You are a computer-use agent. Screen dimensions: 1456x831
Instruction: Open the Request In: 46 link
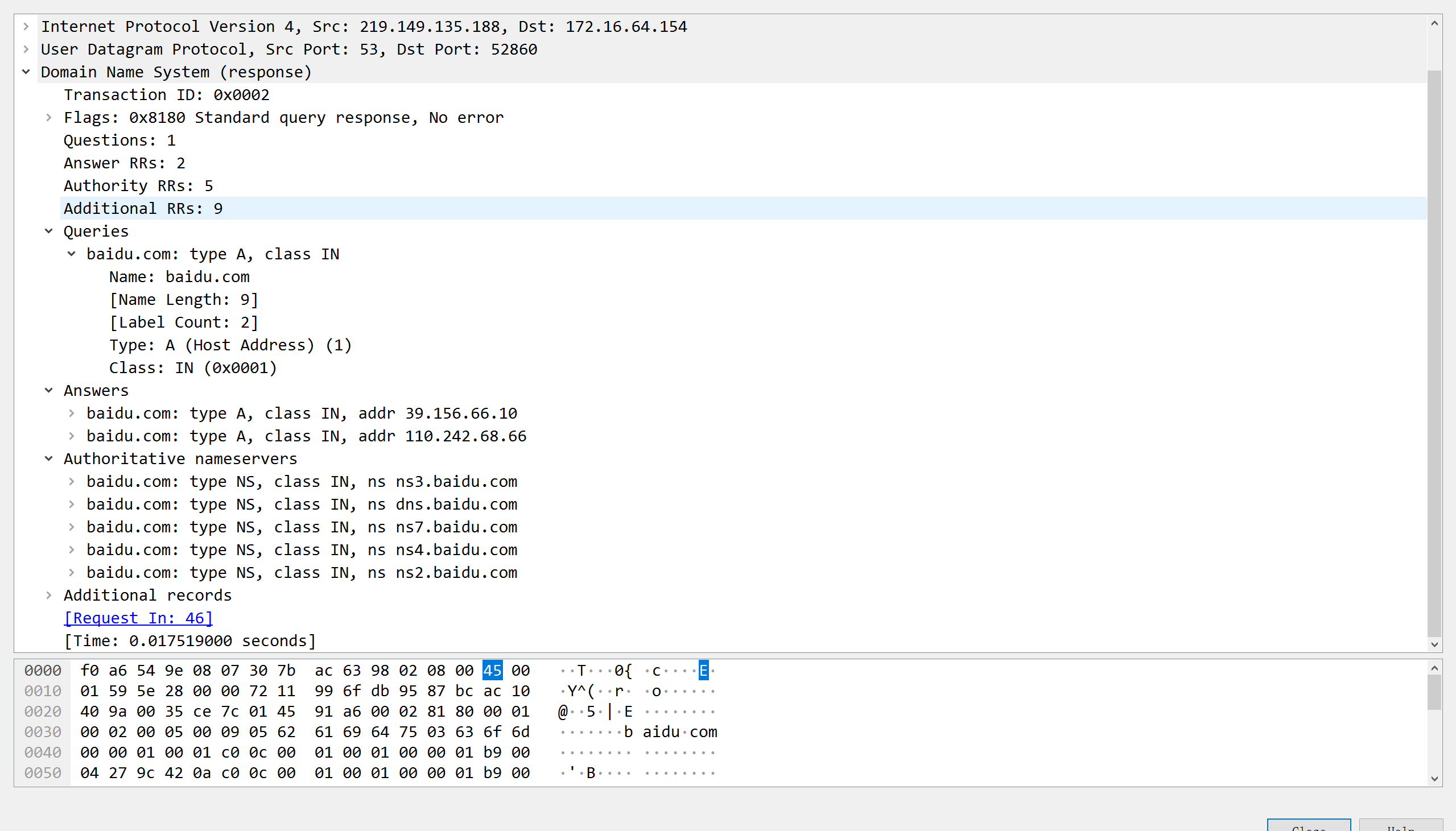pos(138,618)
